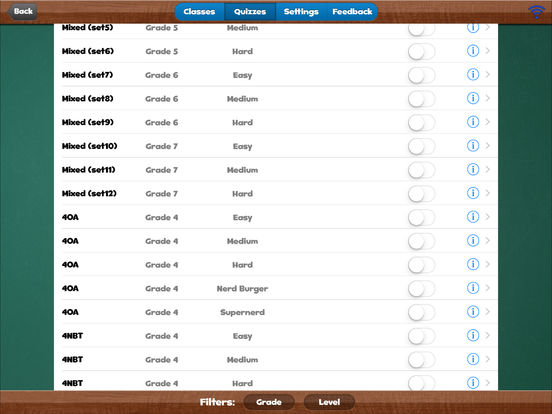Expand Mixed (set9) row chevron
Screen dimensions: 552x414
tap(488, 122)
